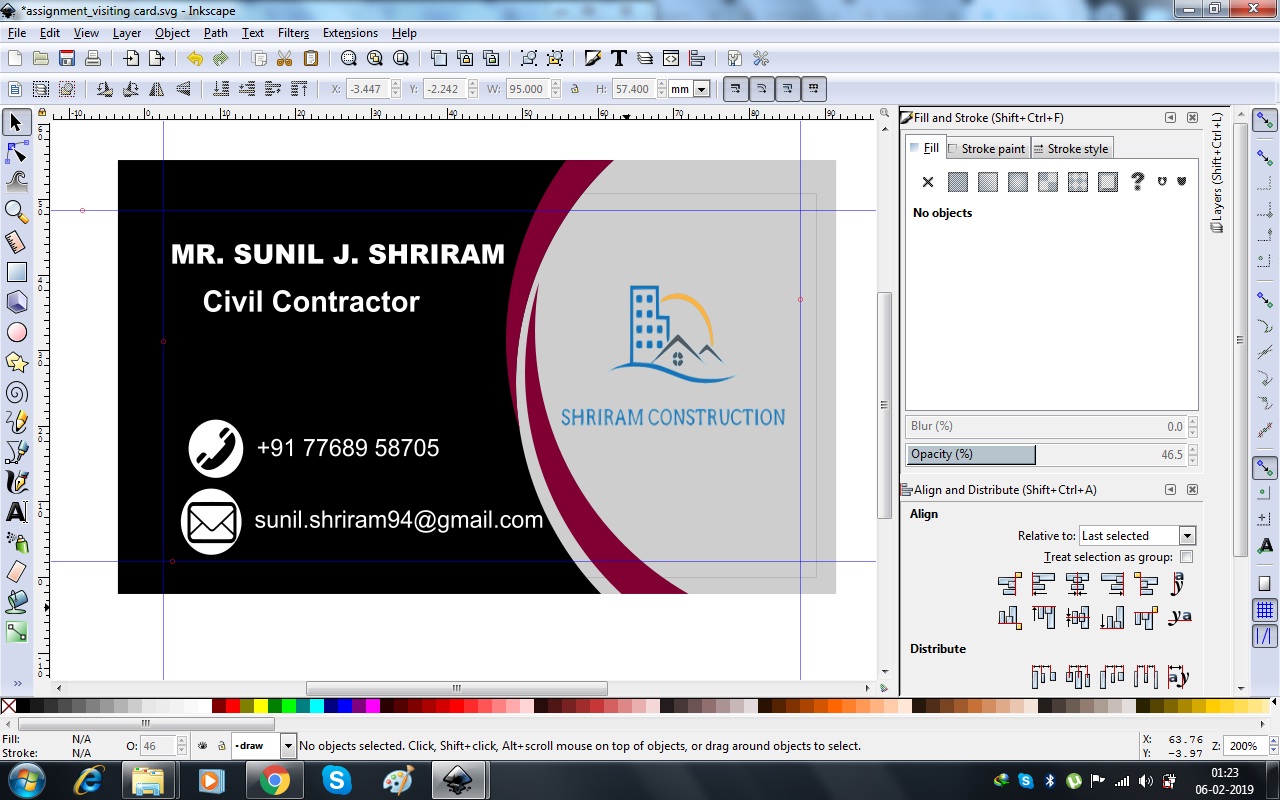Open the current layer dropdown showing draw

tap(264, 746)
